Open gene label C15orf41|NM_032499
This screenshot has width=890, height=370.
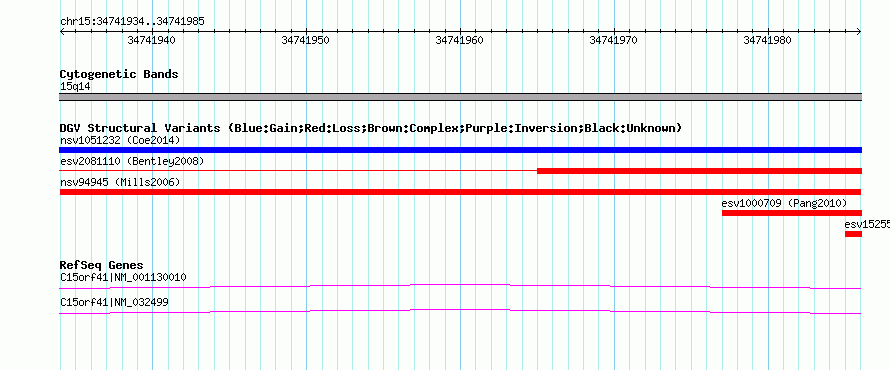pyautogui.click(x=114, y=302)
